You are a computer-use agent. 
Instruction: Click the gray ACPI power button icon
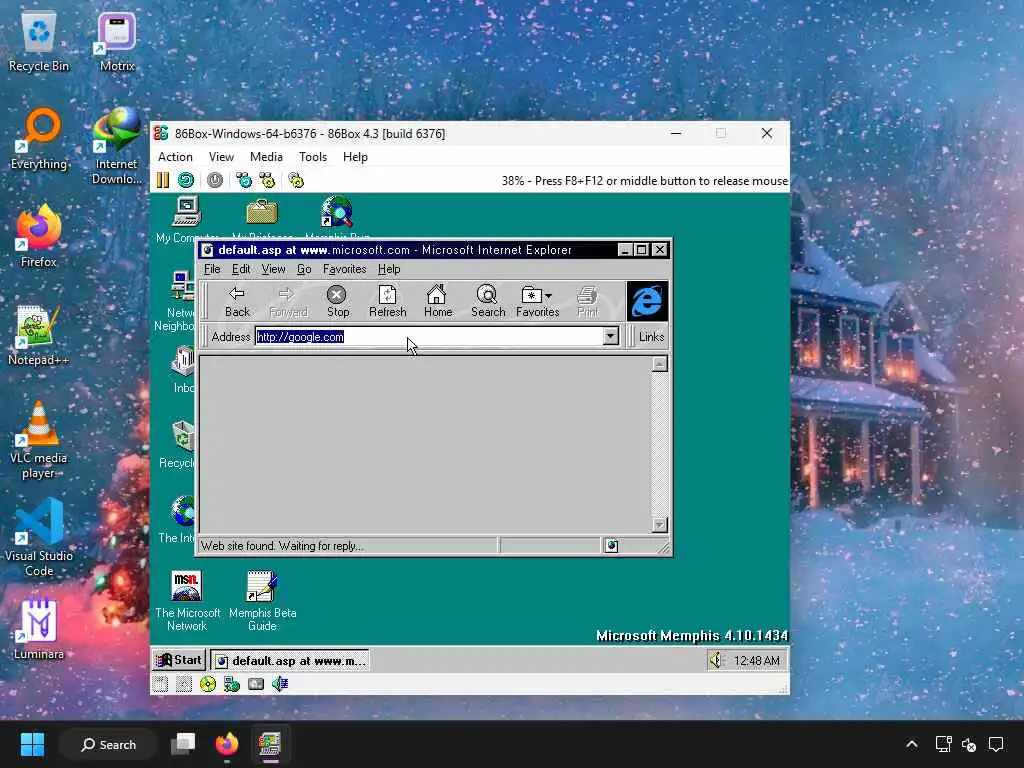(215, 180)
